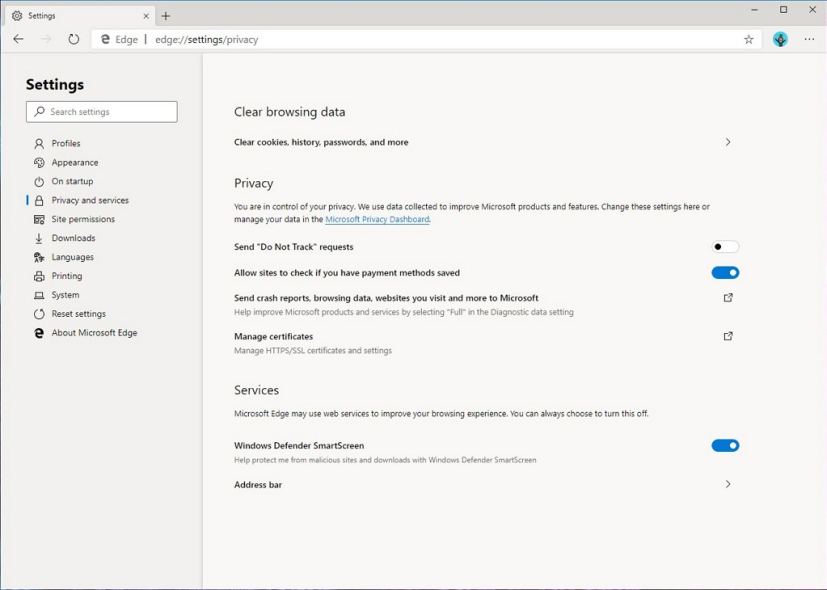Image resolution: width=827 pixels, height=590 pixels.
Task: Open the Site permissions section
Action: pos(83,219)
